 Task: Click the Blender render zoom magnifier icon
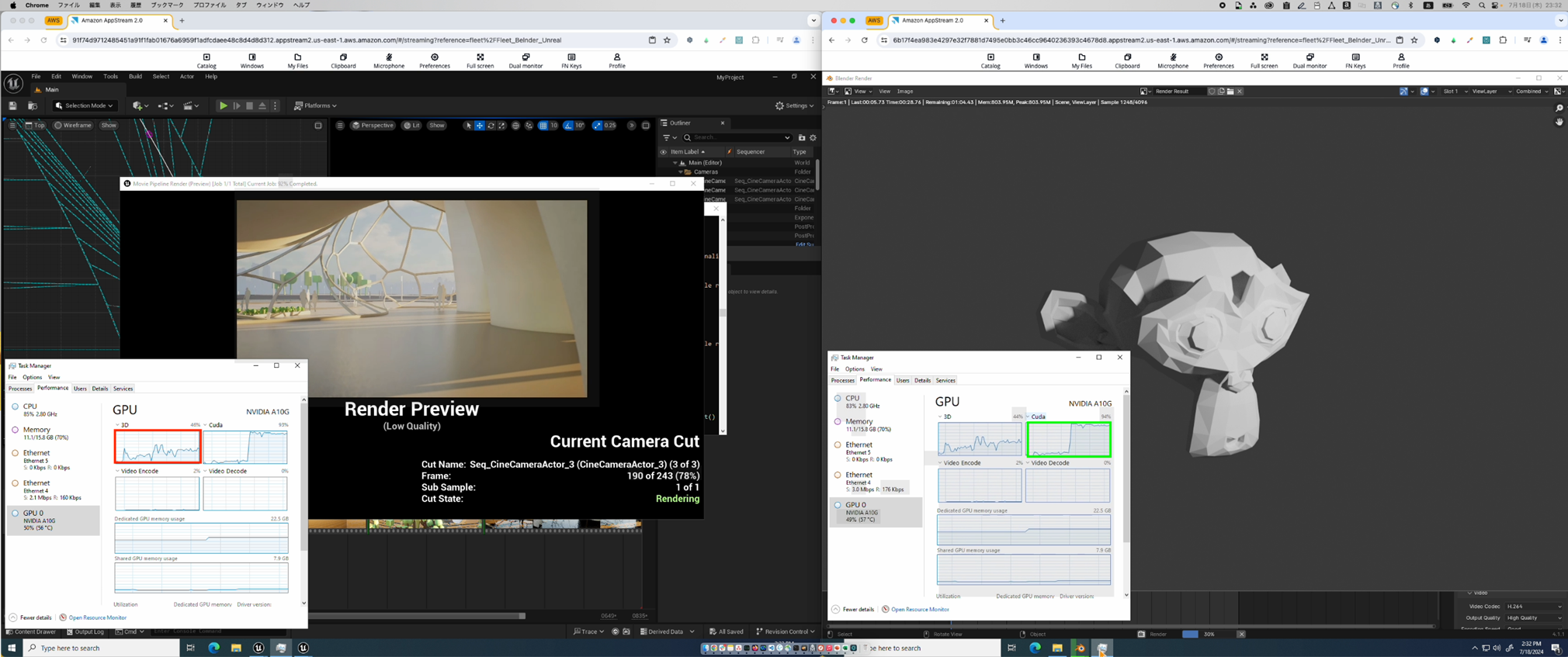(1559, 109)
